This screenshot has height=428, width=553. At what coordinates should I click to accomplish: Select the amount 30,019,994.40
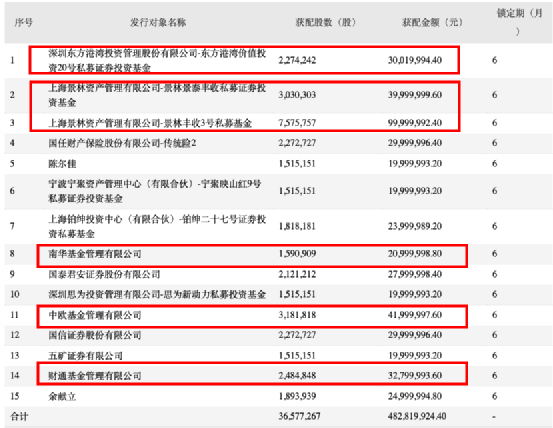pyautogui.click(x=415, y=60)
